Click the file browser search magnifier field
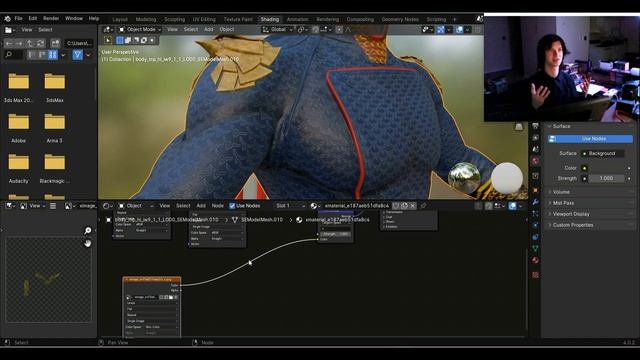This screenshot has width=640, height=360. point(12,55)
